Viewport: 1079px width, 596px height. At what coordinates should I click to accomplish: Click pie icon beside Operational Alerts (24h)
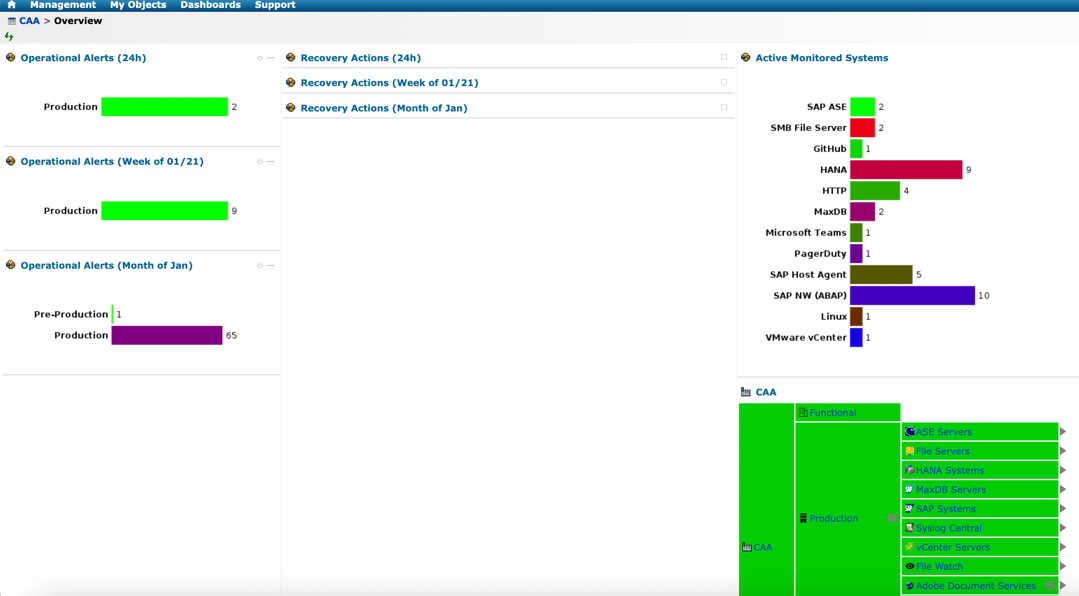pyautogui.click(x=10, y=58)
